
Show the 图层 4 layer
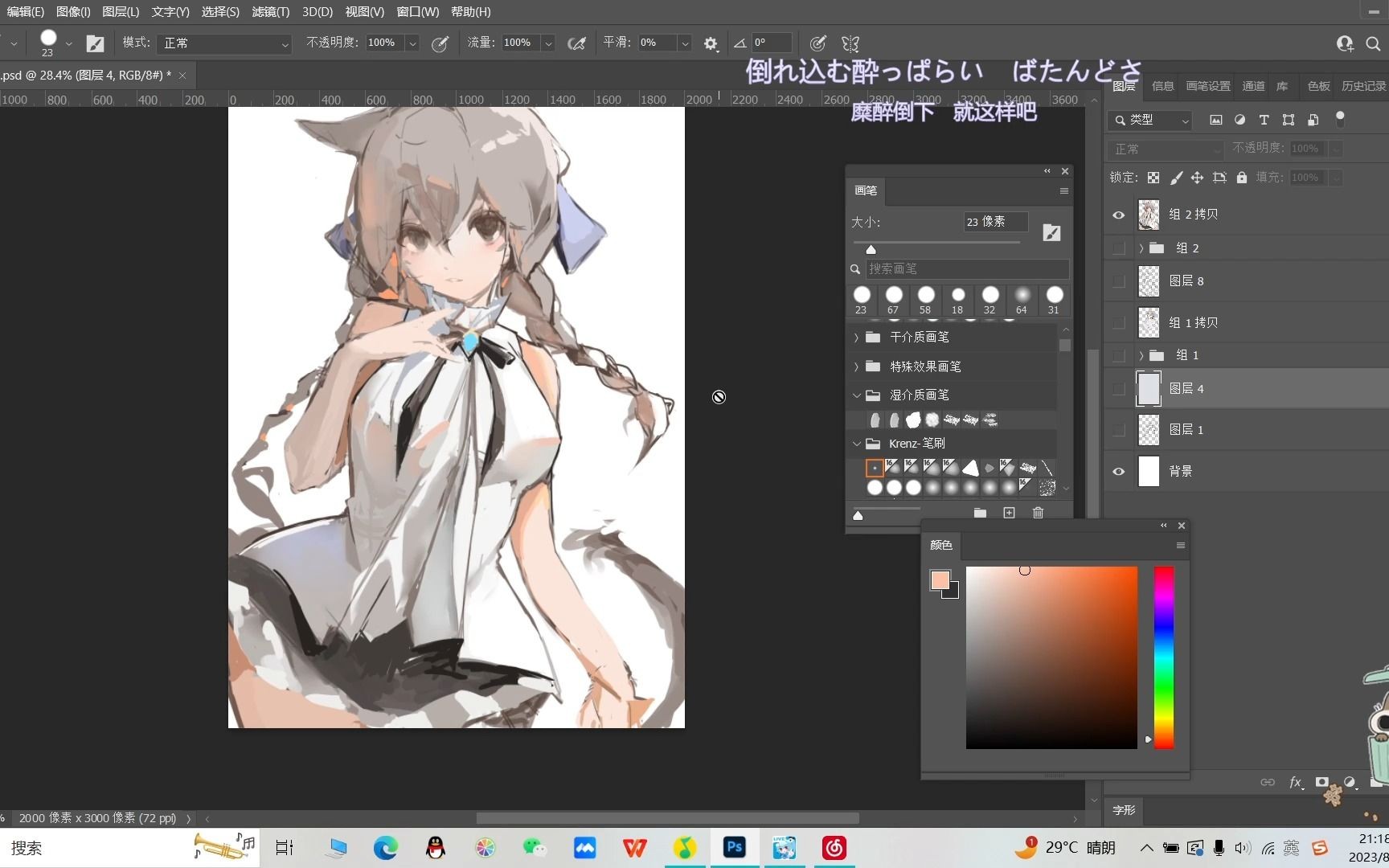[1118, 389]
